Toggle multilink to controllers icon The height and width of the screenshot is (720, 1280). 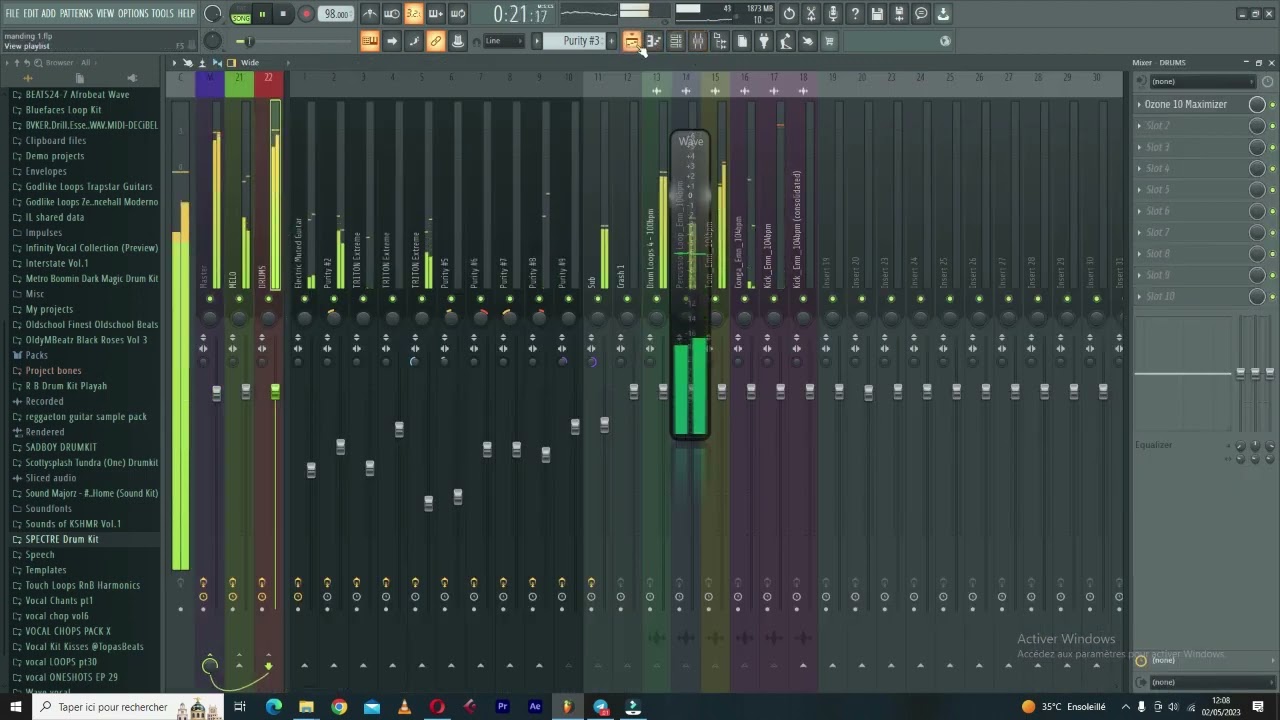tap(436, 41)
